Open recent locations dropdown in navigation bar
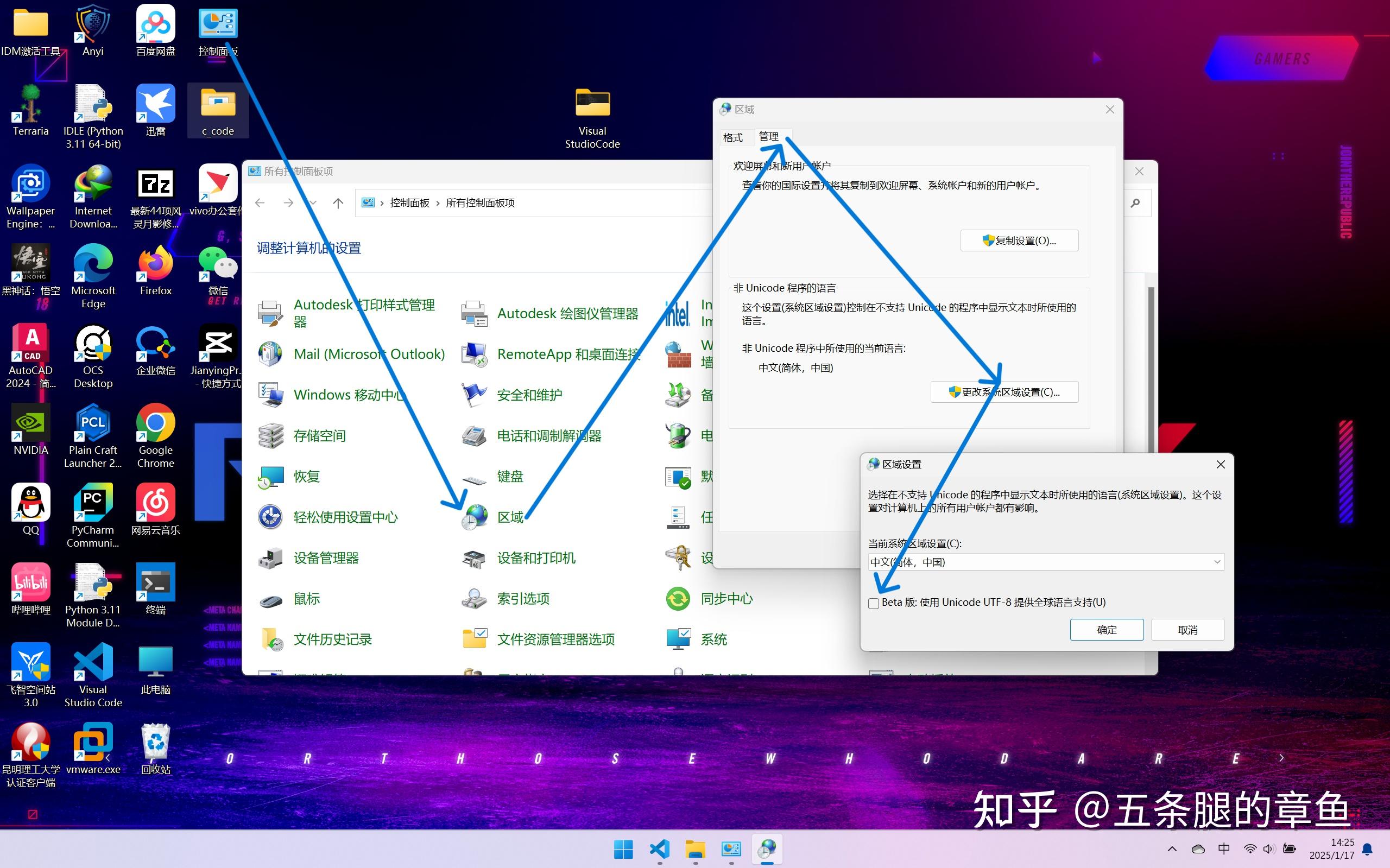Image resolution: width=1390 pixels, height=868 pixels. (x=312, y=202)
